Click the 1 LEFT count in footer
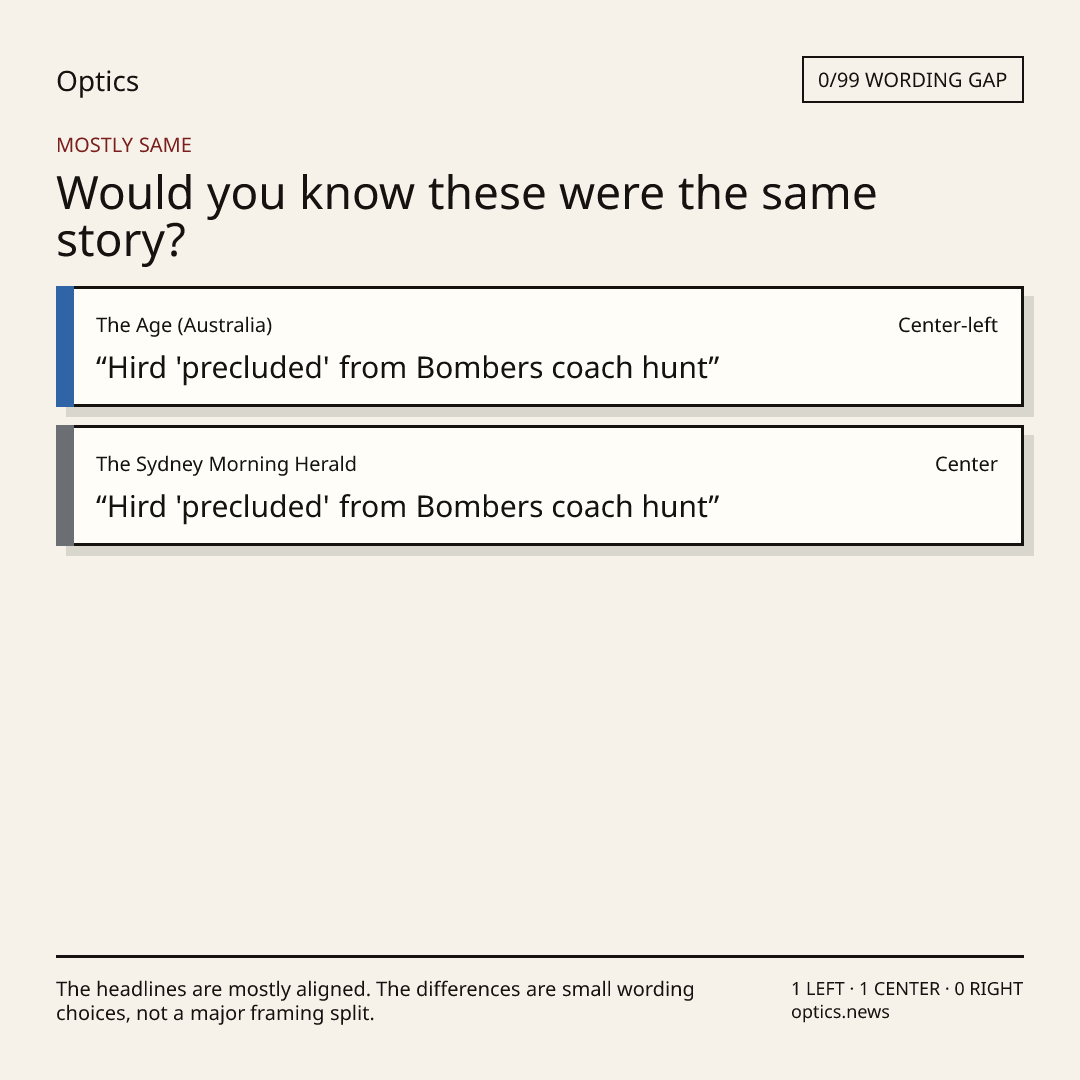 coord(819,989)
